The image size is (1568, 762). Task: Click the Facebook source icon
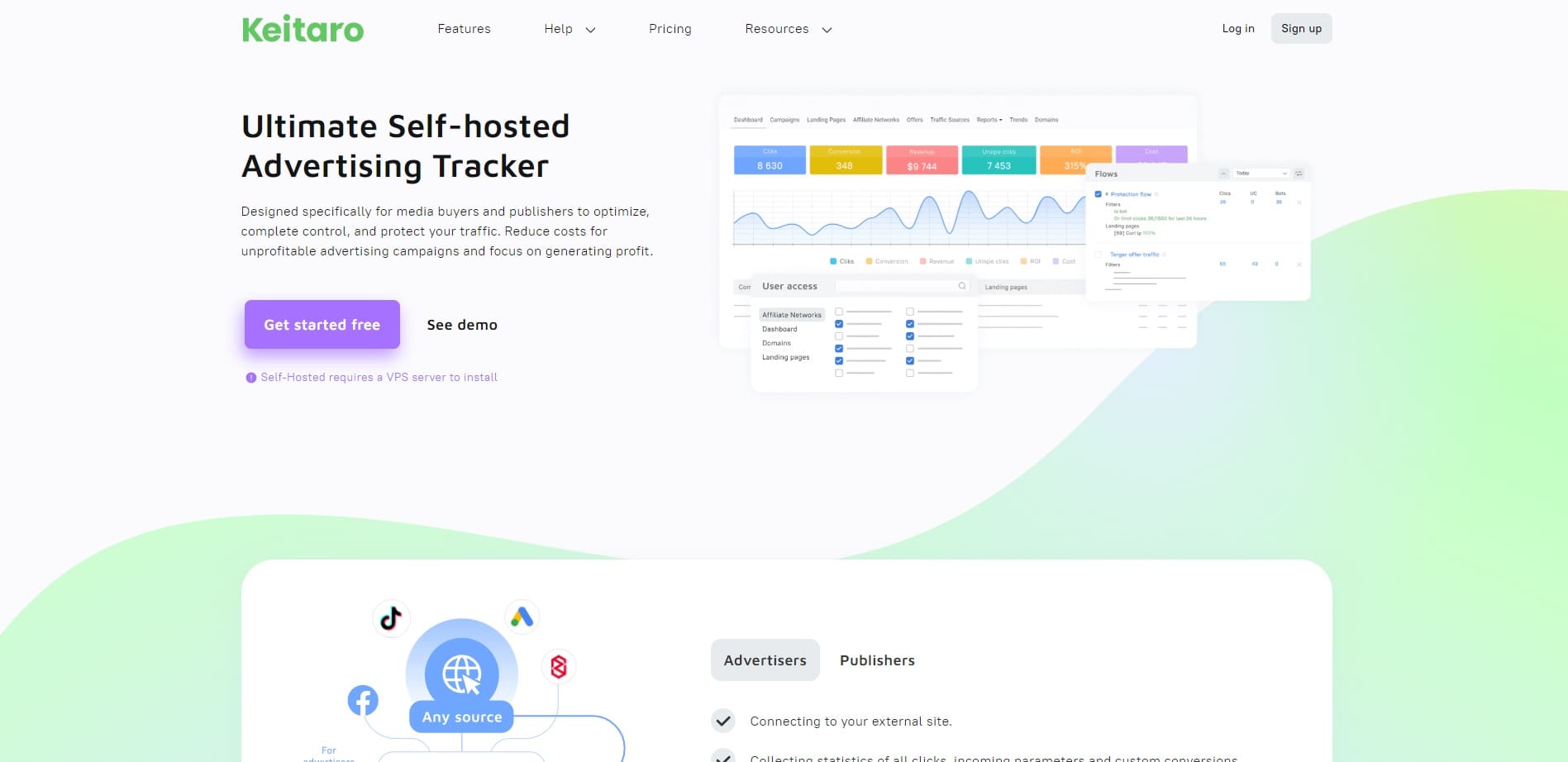[x=363, y=700]
